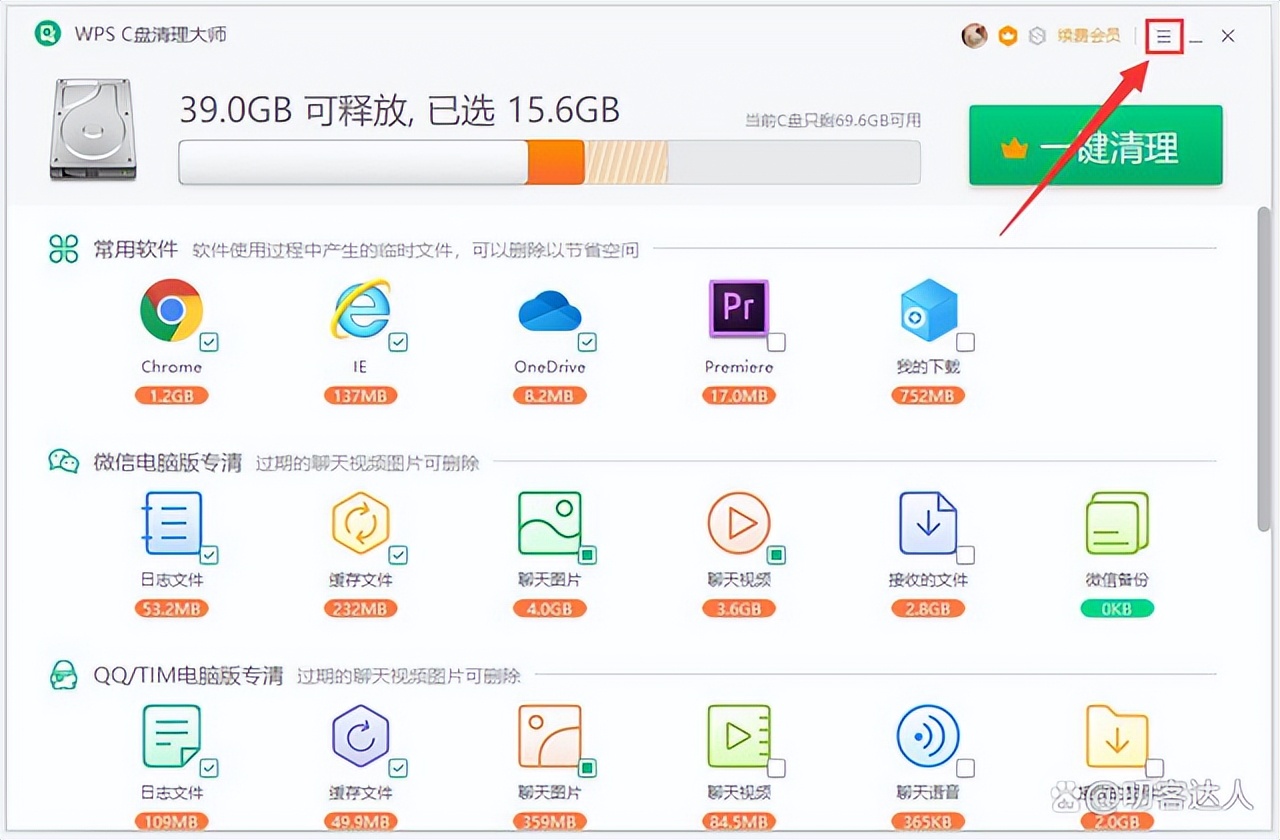
Task: Click the "当前C盘只剩69.6GB可用" text
Action: (x=833, y=121)
